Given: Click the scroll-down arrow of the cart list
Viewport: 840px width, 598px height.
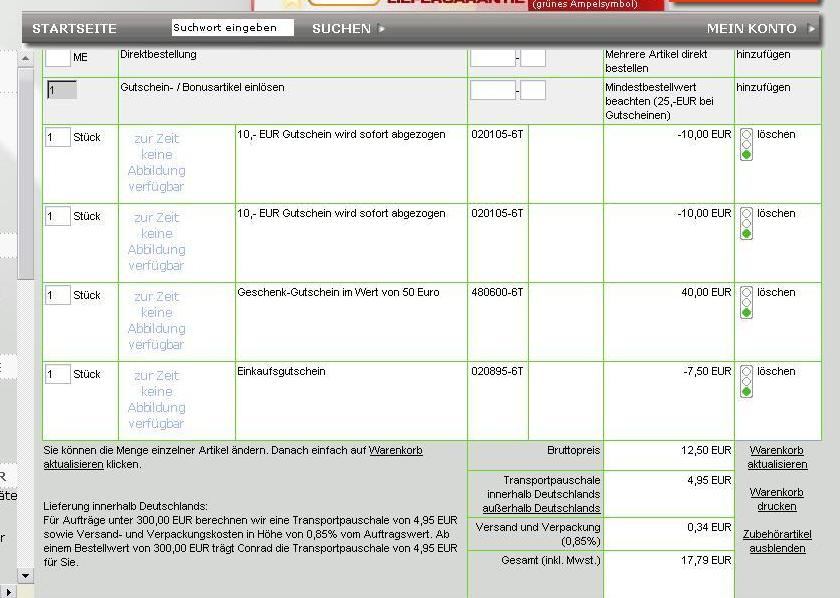Looking at the screenshot, I should coord(25,575).
